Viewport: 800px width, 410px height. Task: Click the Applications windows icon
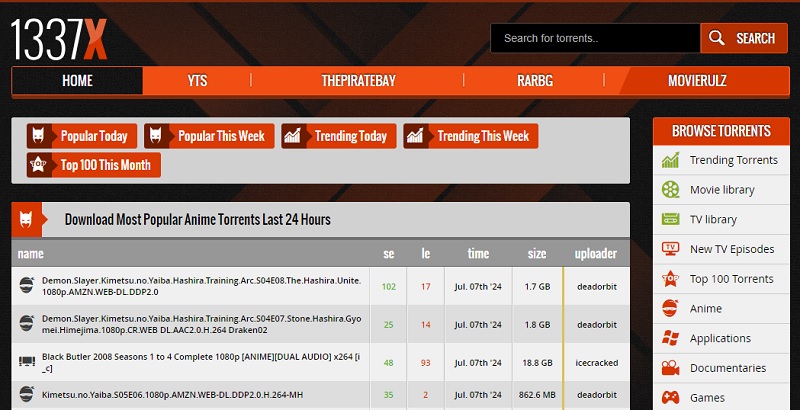coord(670,338)
